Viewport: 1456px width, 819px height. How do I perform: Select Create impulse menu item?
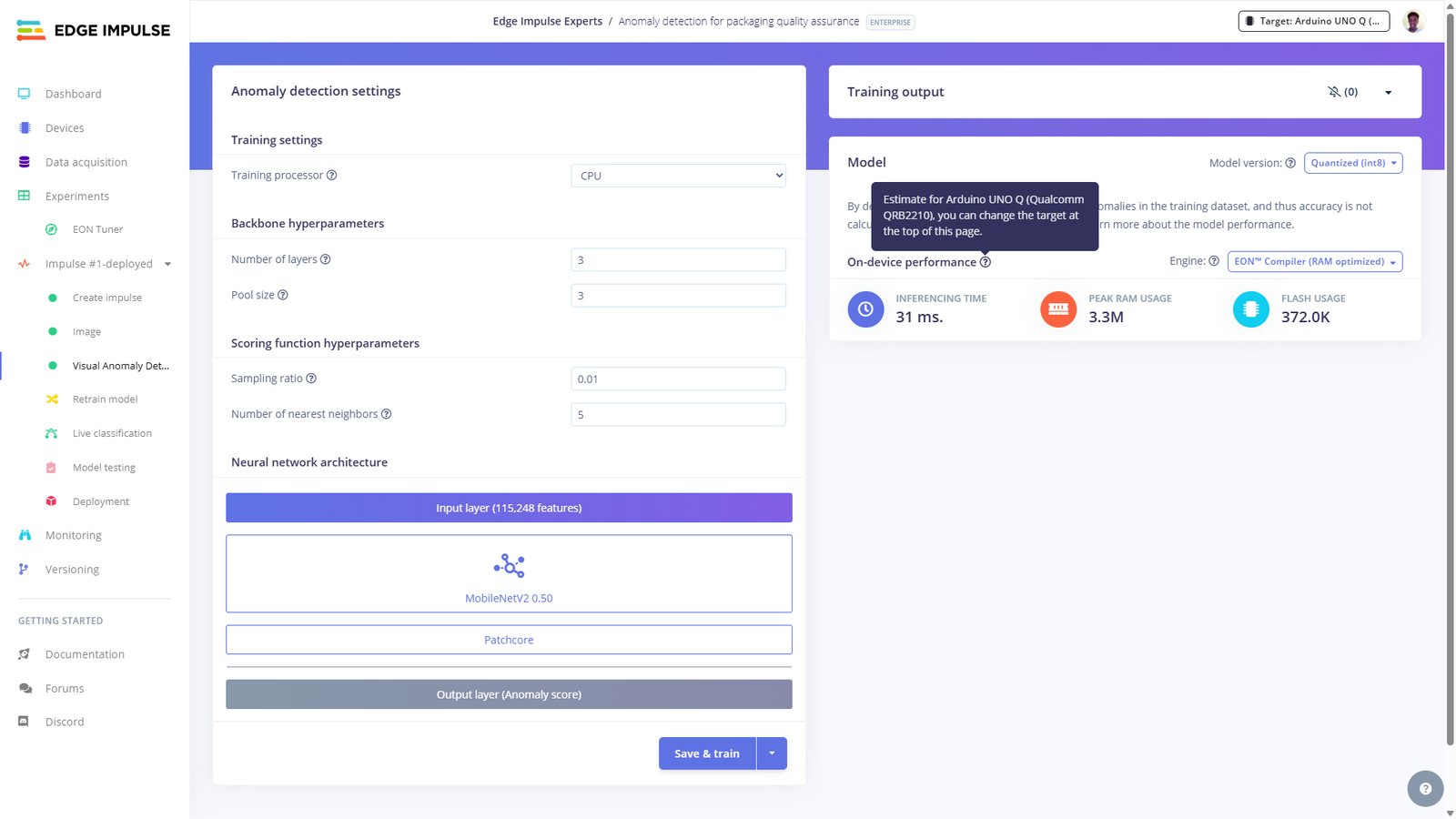(x=107, y=298)
